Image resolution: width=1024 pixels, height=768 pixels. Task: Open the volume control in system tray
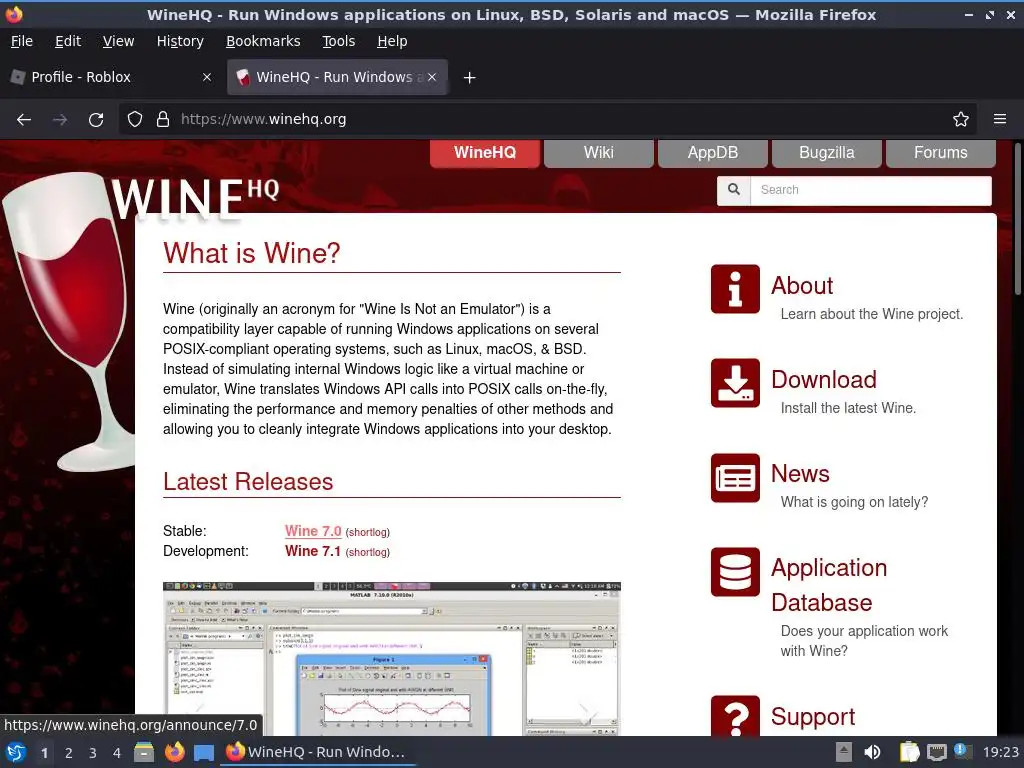(872, 752)
